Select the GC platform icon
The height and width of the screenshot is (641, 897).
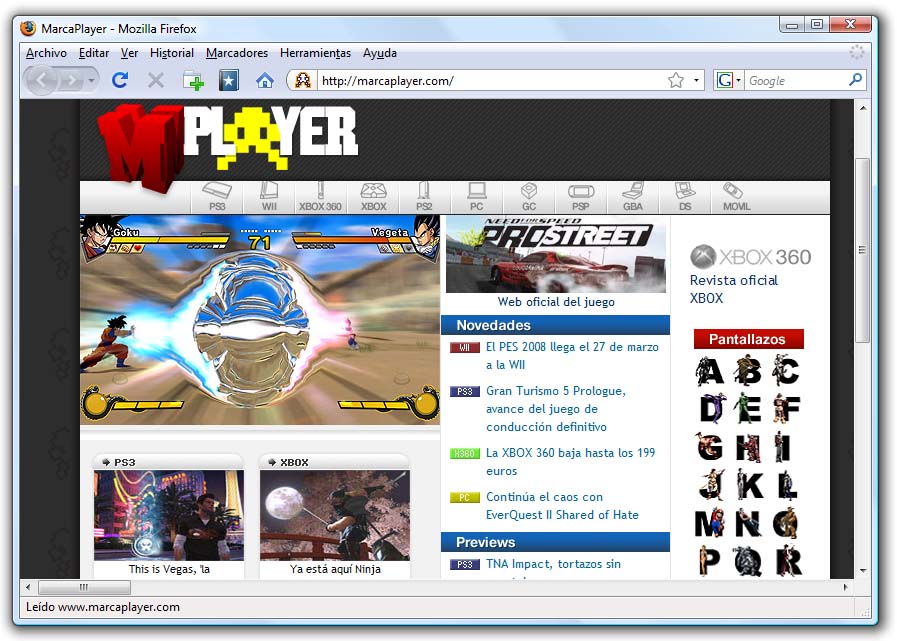coord(529,197)
